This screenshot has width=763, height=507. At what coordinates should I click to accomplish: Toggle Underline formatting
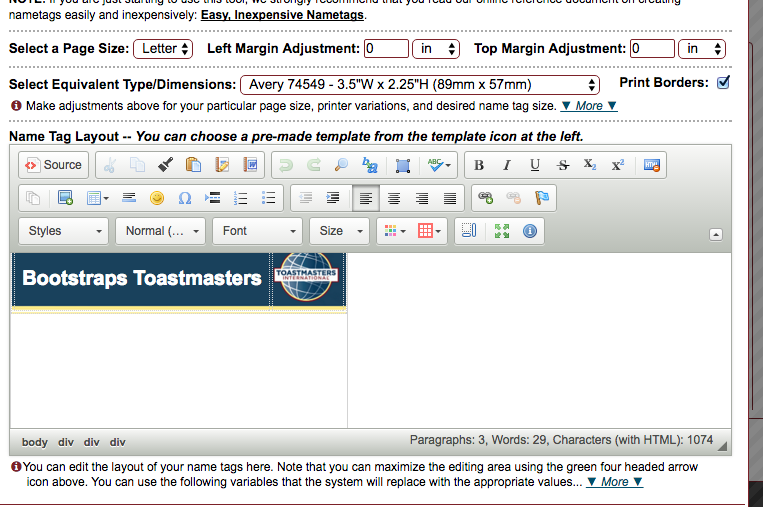(535, 165)
